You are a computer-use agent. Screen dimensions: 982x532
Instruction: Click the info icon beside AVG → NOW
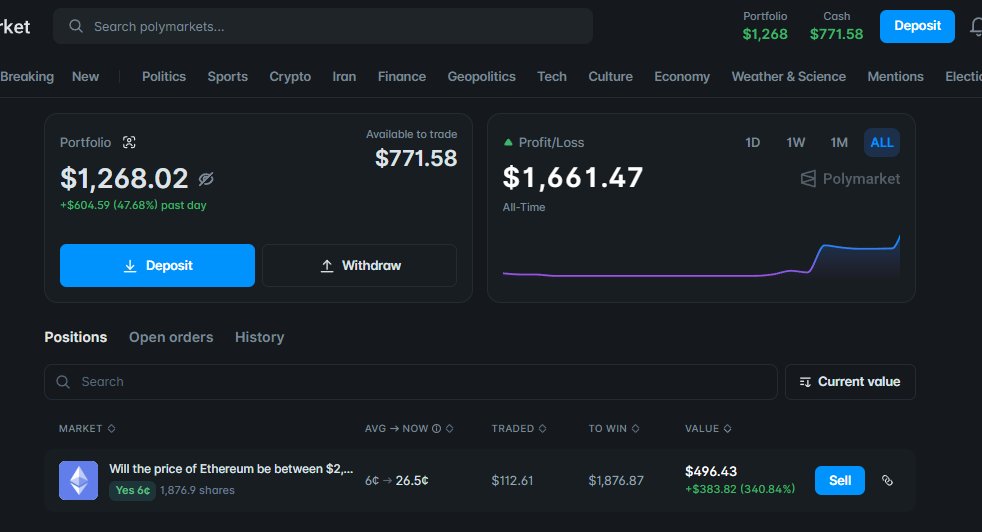point(437,429)
